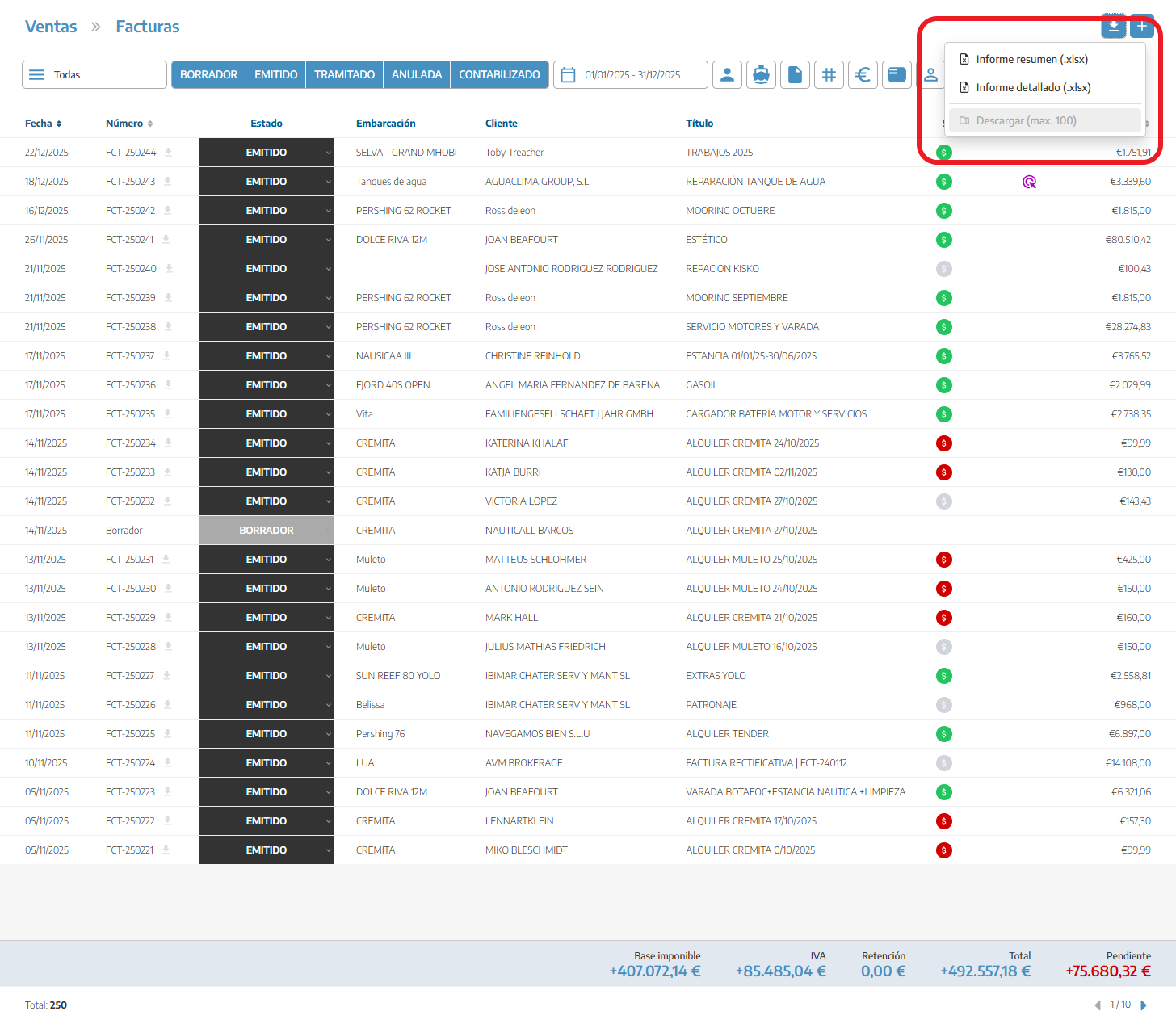This screenshot has height=1028, width=1176.
Task: Click the download icon beside FCT-250231
Action: (x=166, y=559)
